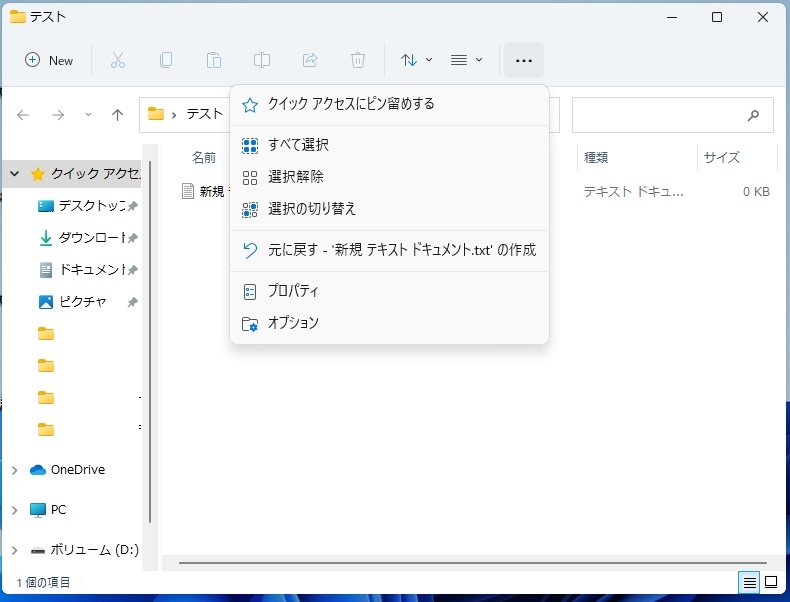The height and width of the screenshot is (602, 790).
Task: Click the Paste clipboard icon
Action: (x=214, y=60)
